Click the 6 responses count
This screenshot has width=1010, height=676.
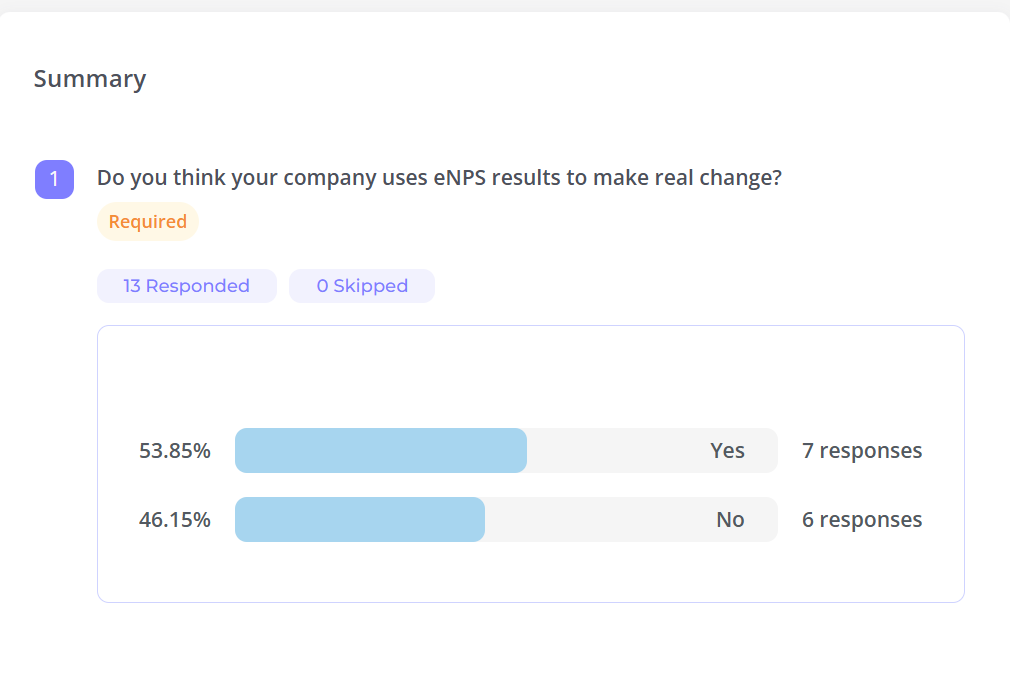coord(862,520)
